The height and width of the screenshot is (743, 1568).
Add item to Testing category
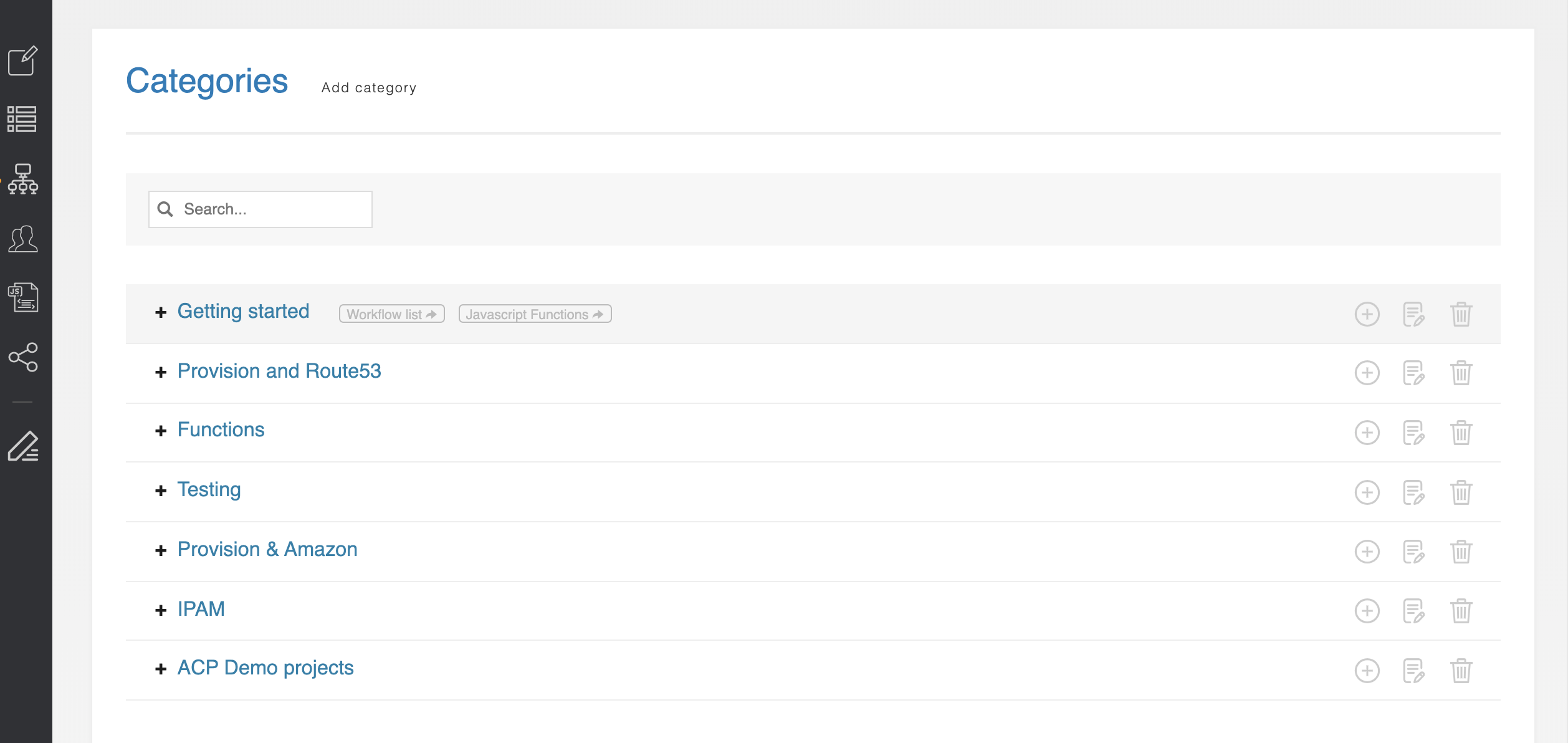[1367, 492]
